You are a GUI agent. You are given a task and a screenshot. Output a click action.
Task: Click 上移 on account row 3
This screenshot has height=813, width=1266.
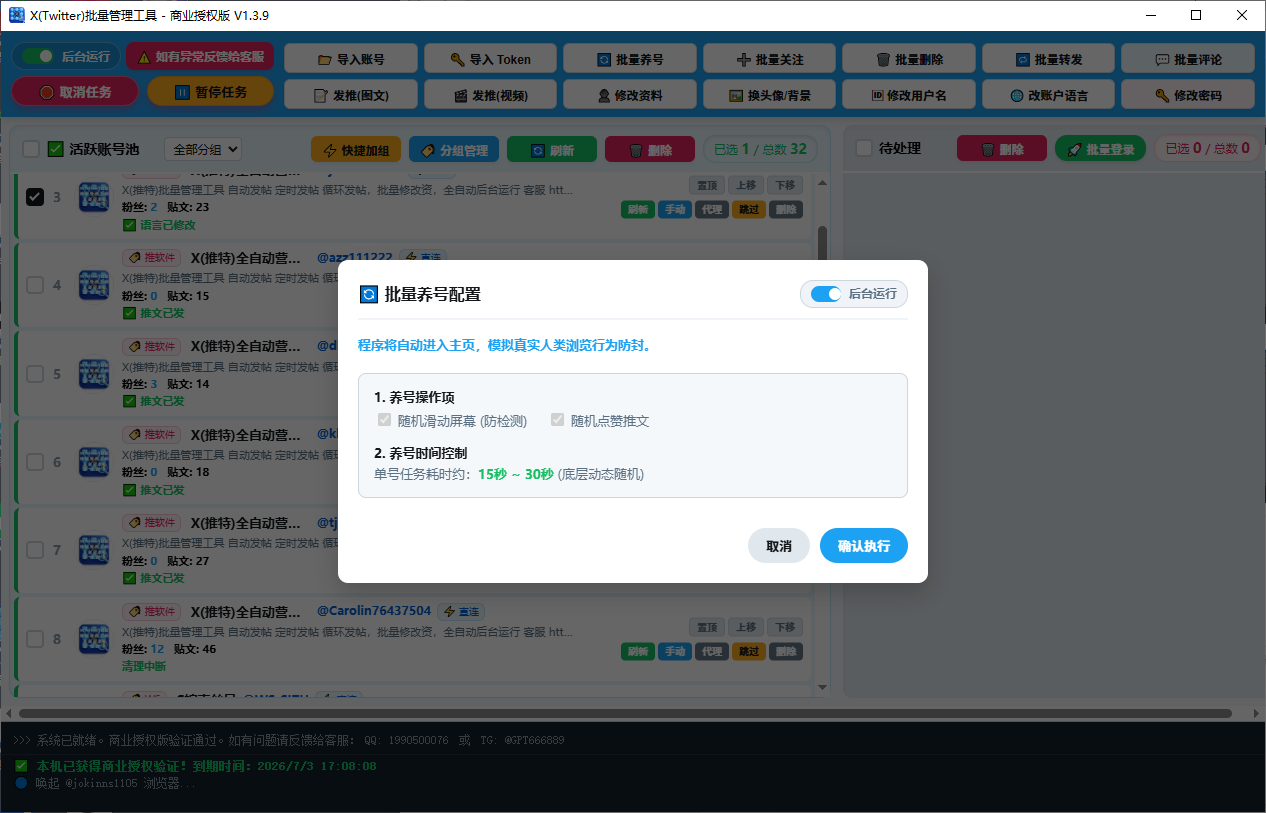coord(745,185)
